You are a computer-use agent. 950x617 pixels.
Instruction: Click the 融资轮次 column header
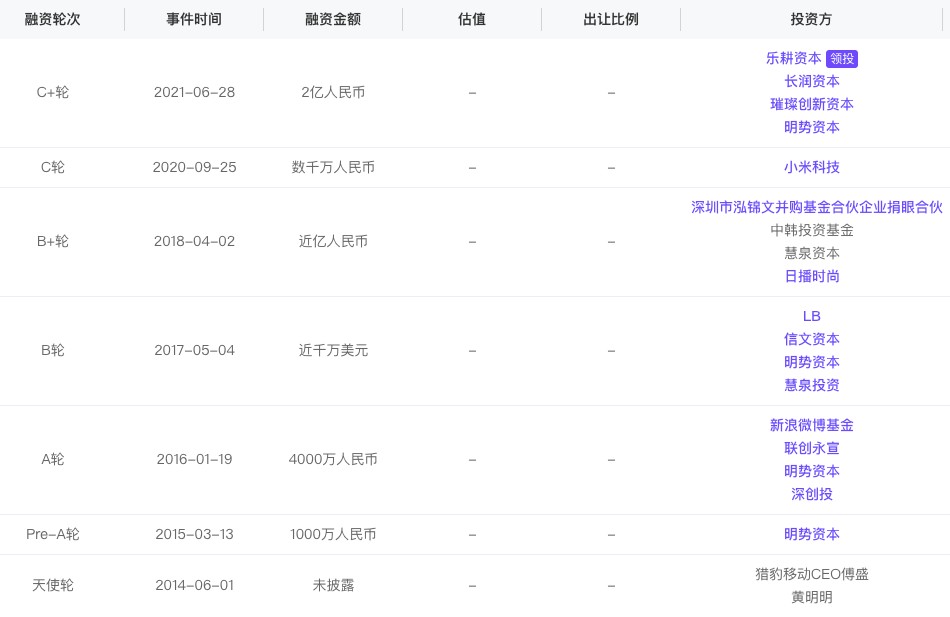(x=52, y=19)
